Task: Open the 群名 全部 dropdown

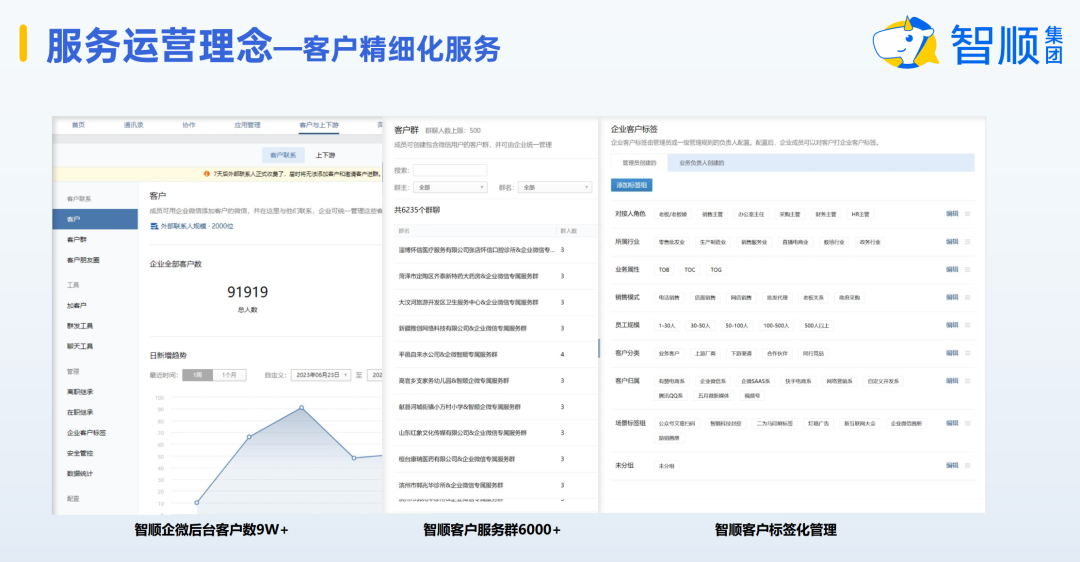Action: coord(555,187)
